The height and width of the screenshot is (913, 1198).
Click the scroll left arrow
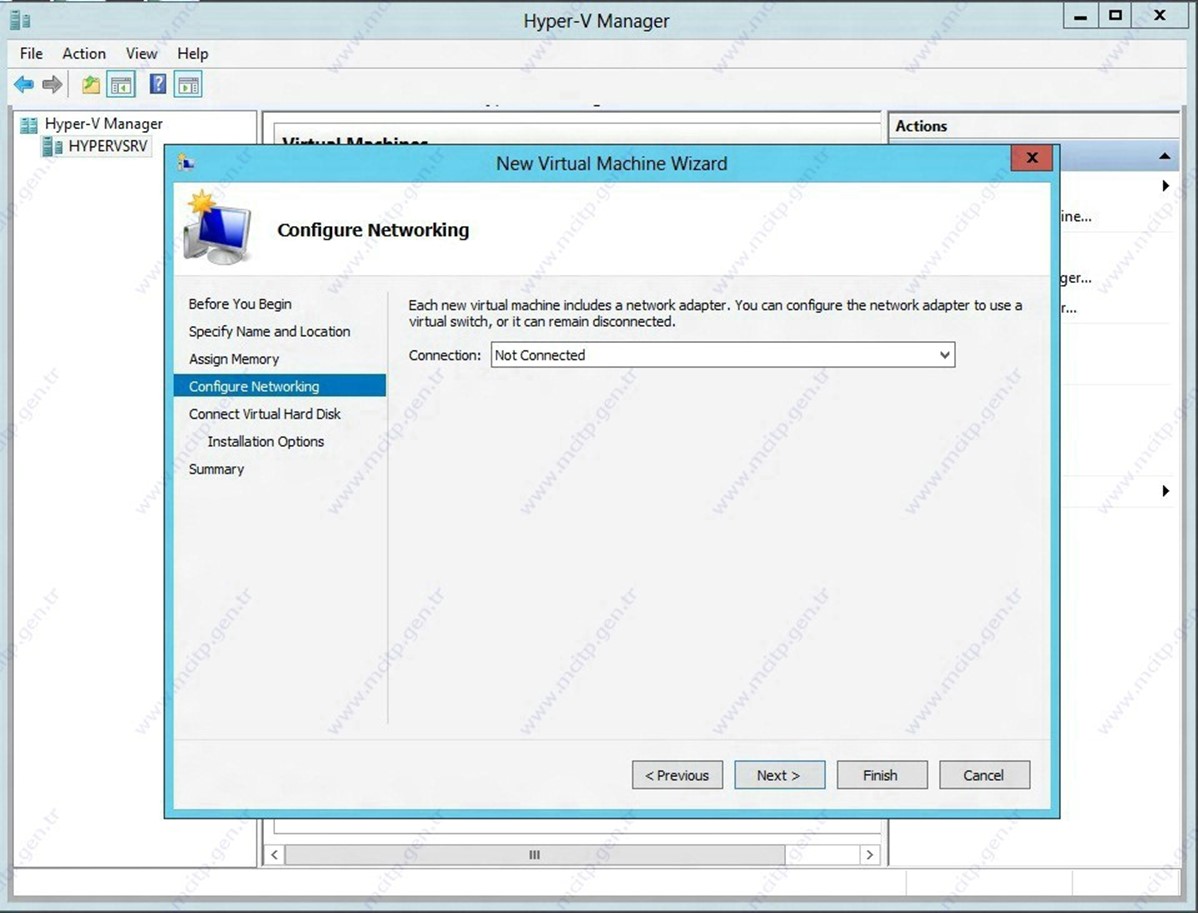(x=274, y=854)
